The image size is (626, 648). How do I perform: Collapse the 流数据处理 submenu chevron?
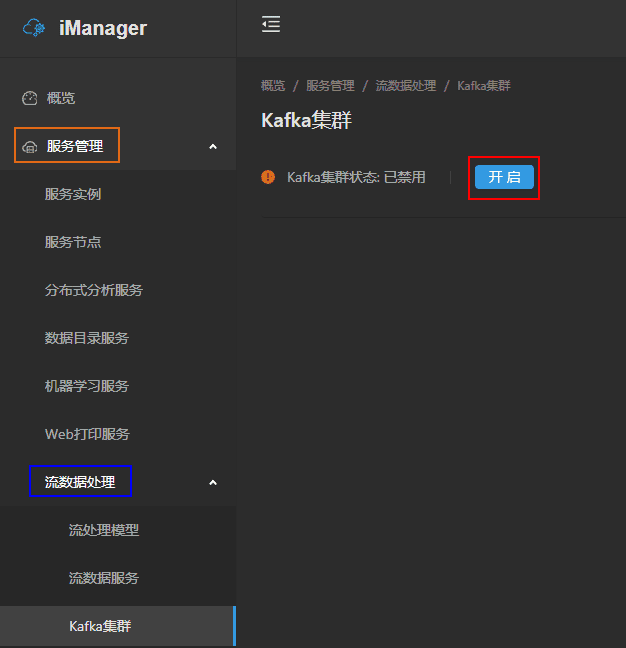click(x=212, y=483)
